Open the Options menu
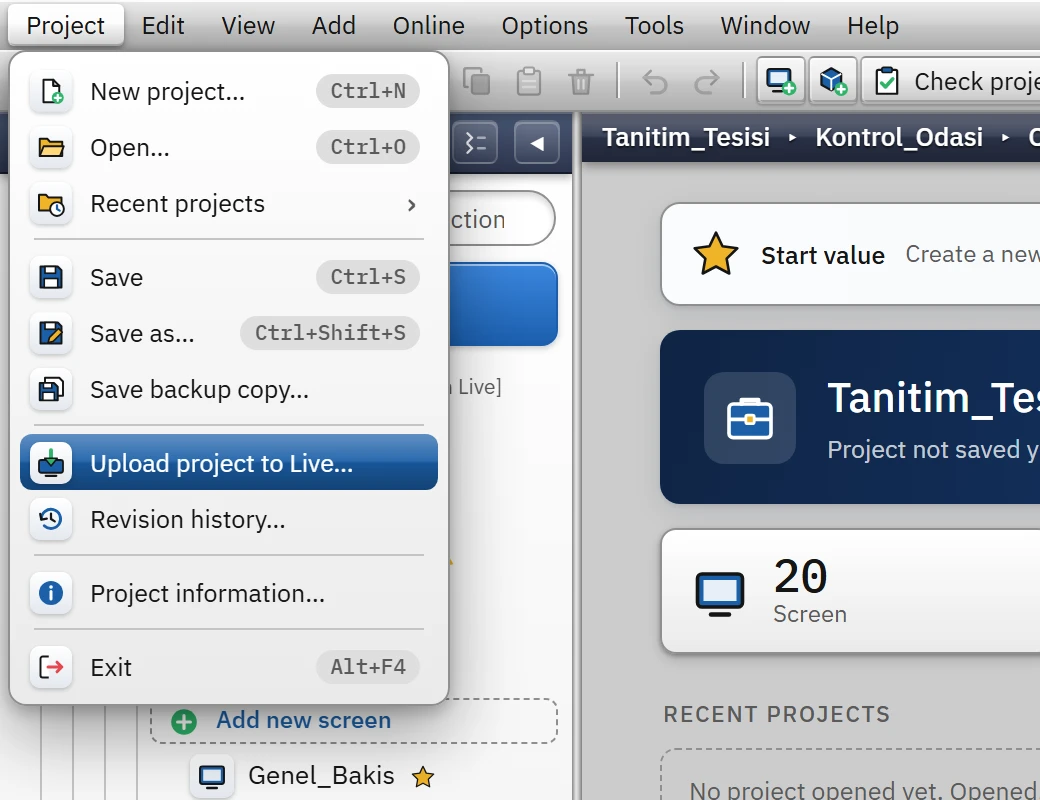 [545, 25]
